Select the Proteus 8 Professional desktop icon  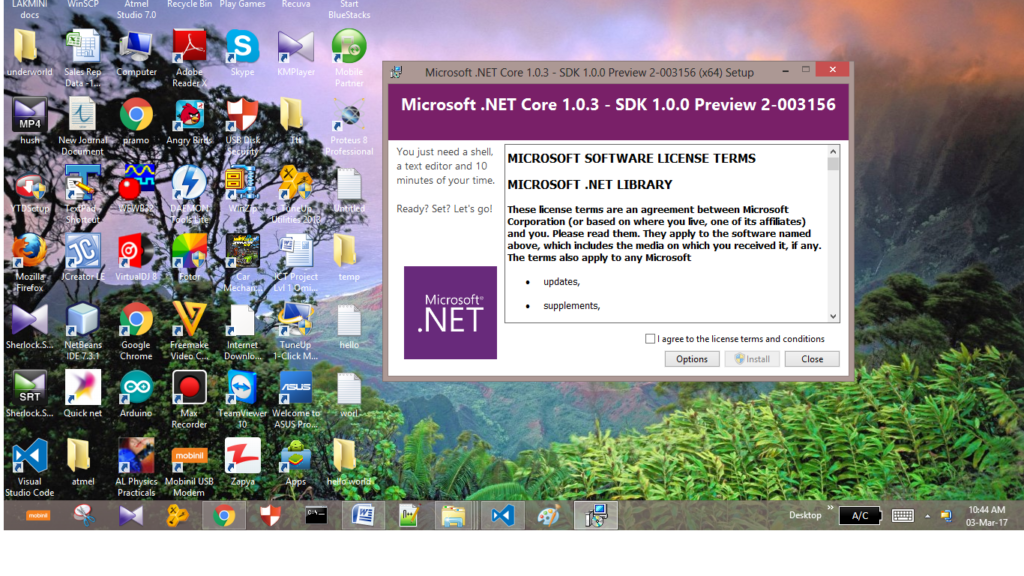tap(349, 127)
